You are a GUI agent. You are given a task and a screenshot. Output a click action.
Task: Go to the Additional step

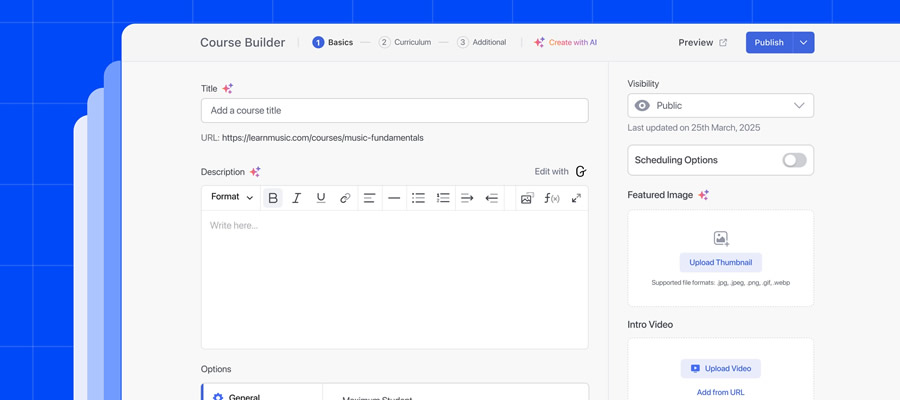click(x=482, y=42)
